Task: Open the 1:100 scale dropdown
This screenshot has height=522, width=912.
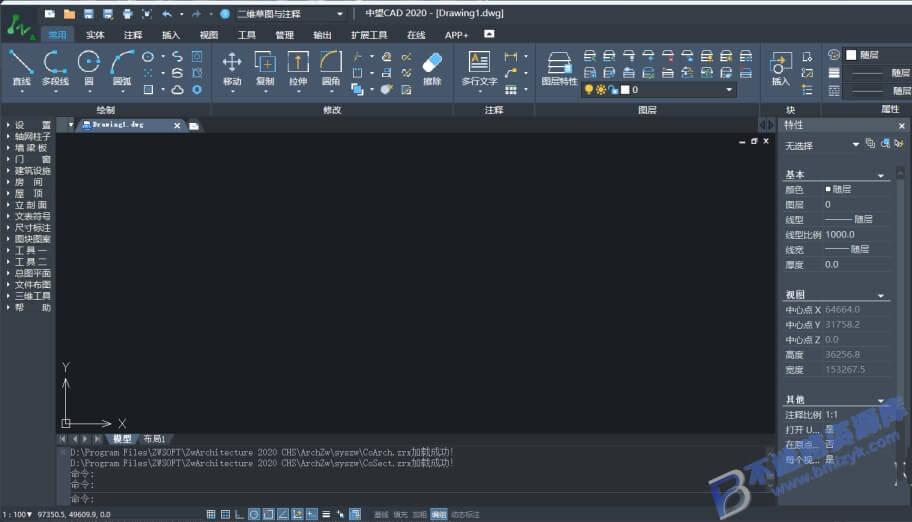Action: pos(17,514)
